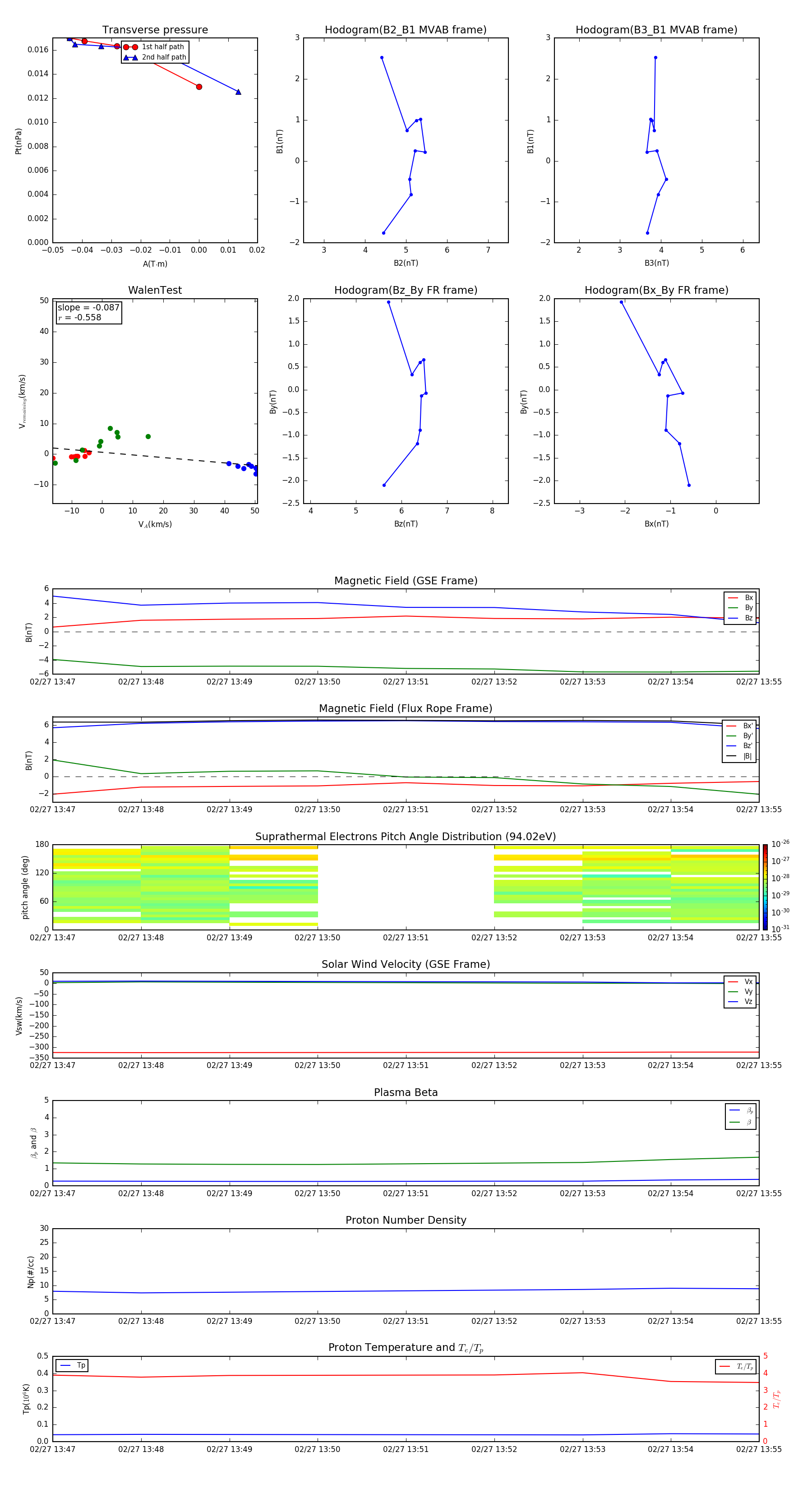Click the '02/27 13:51' tick on Proton Temperature plot
Viewport: 812px width, 1489px height.
406,1449
